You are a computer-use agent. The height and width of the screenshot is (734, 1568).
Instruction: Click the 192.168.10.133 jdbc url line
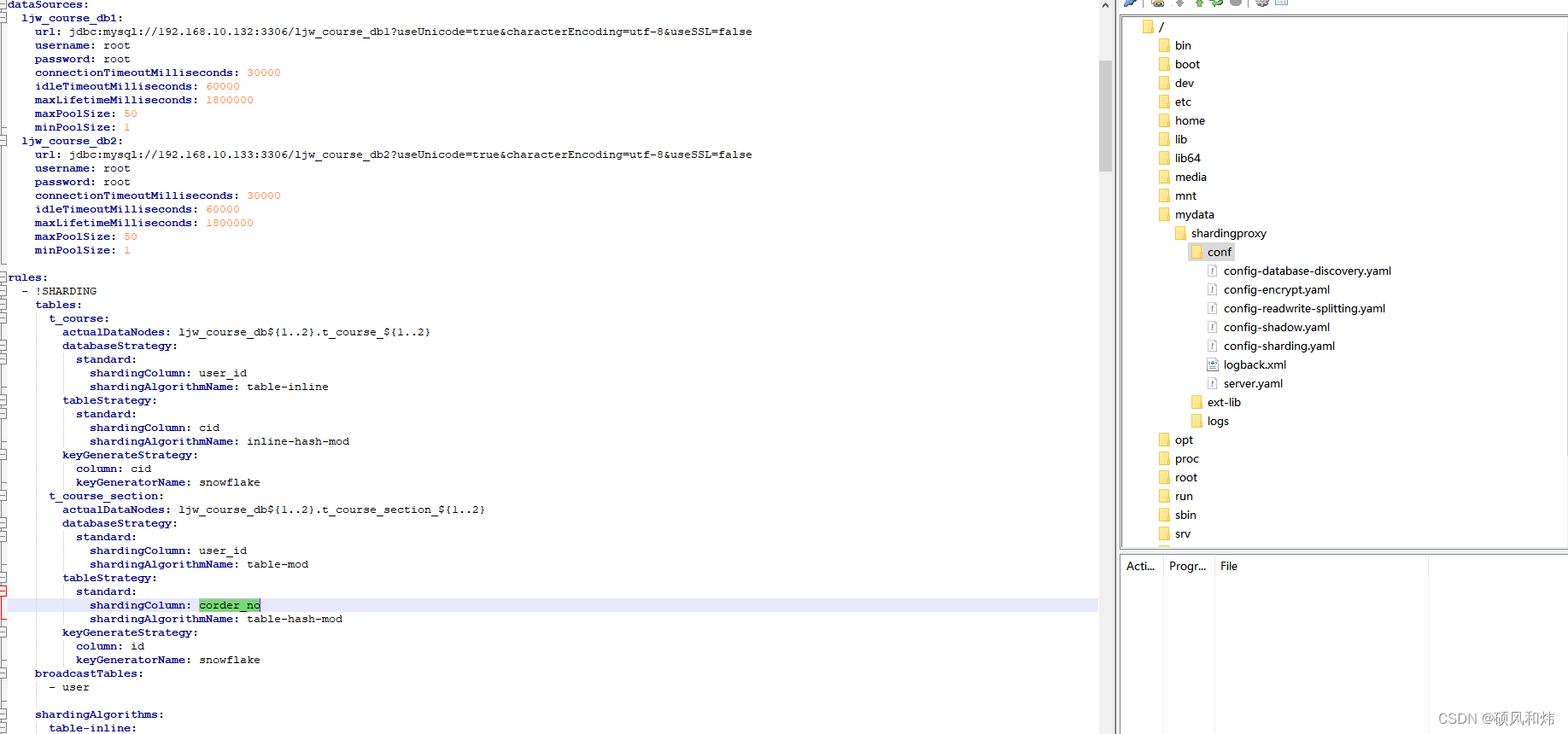tap(394, 154)
